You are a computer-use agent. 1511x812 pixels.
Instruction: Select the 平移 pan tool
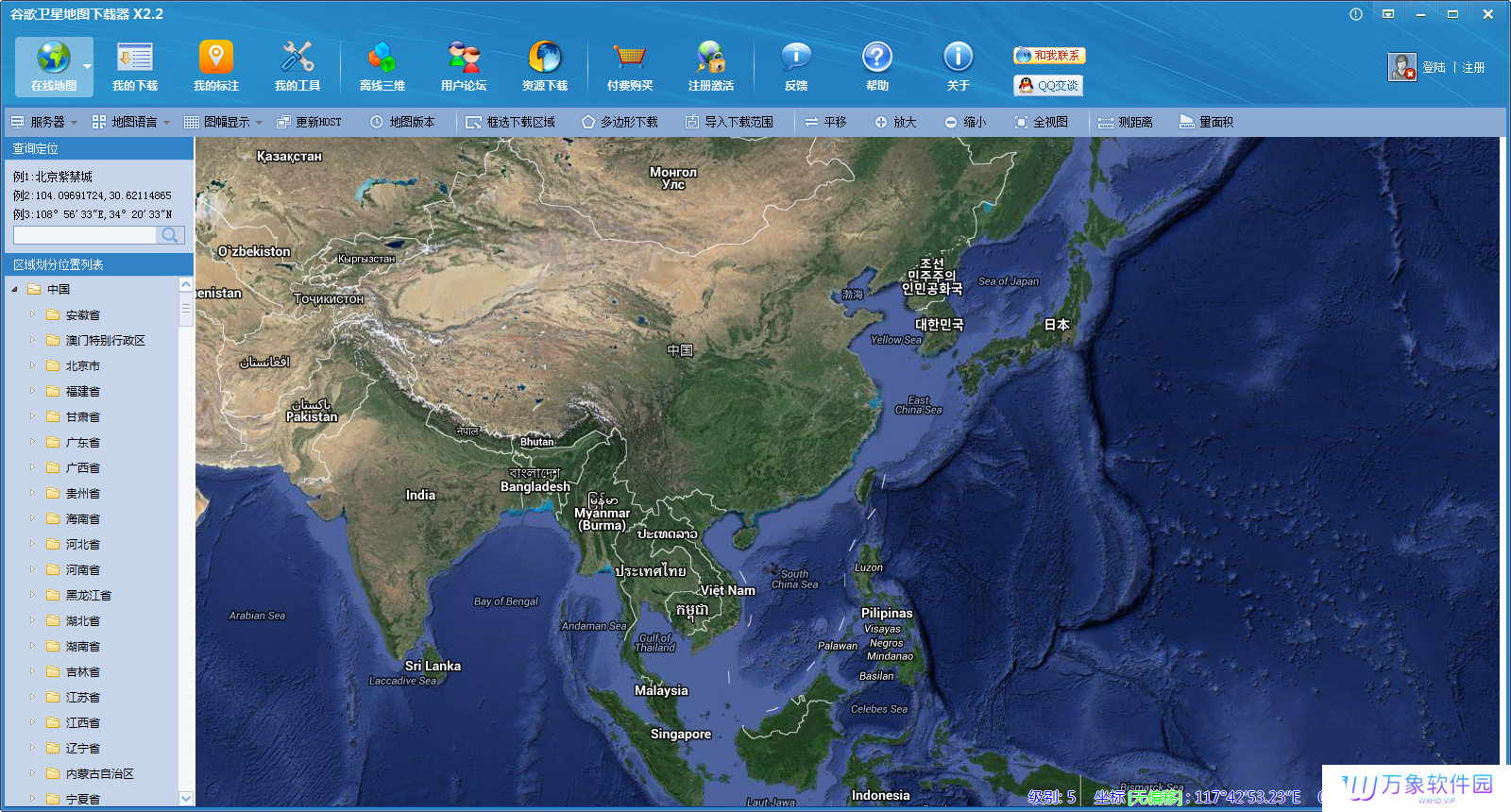(x=825, y=122)
